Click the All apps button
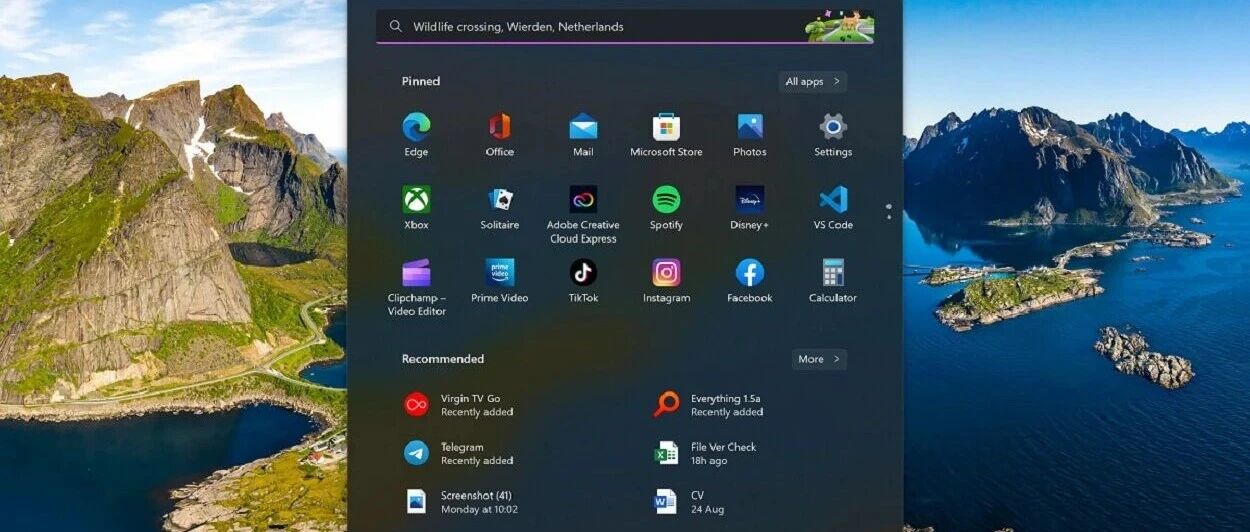The height and width of the screenshot is (532, 1250). 812,82
